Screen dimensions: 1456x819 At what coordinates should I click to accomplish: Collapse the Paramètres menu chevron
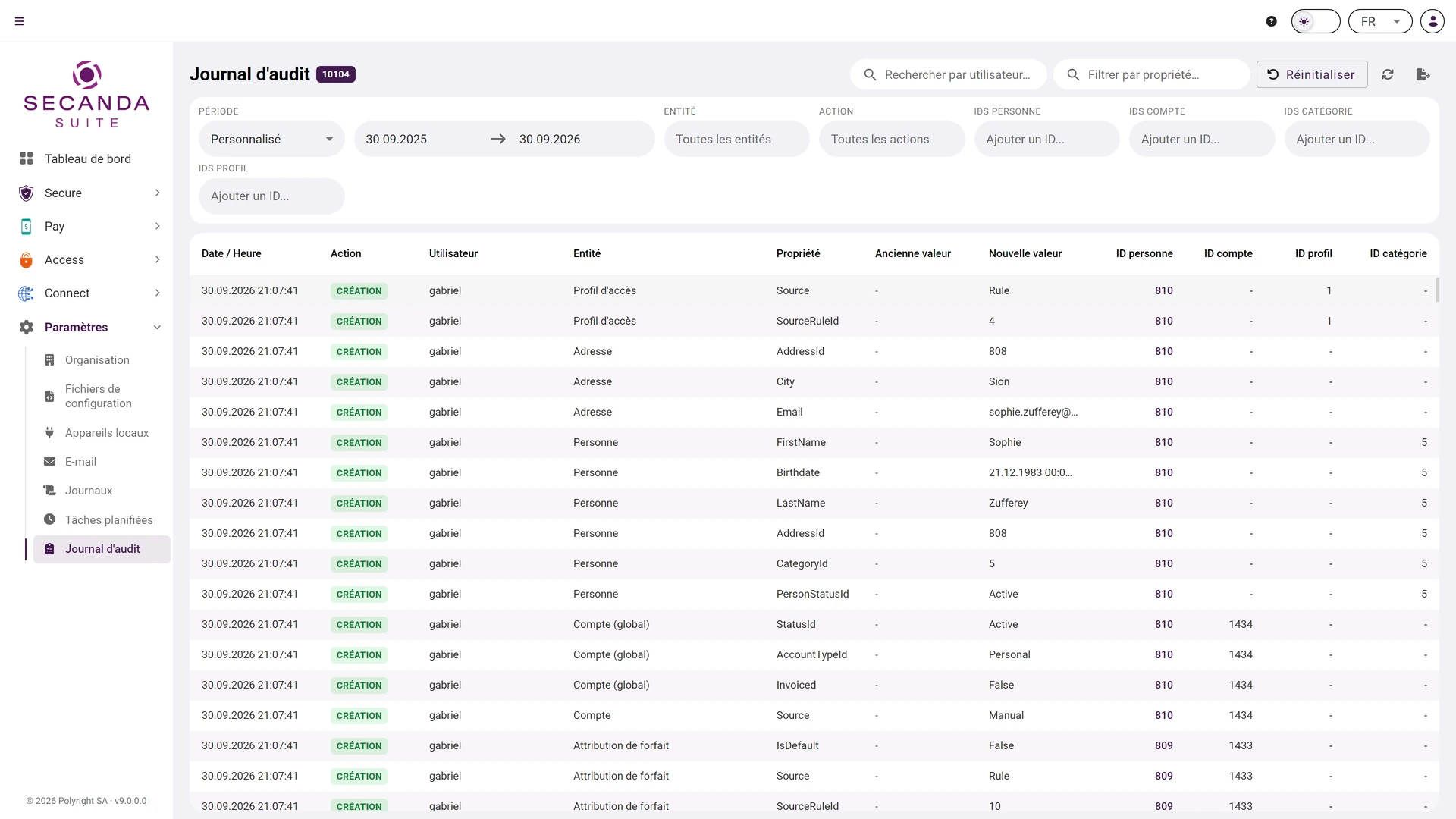[158, 327]
